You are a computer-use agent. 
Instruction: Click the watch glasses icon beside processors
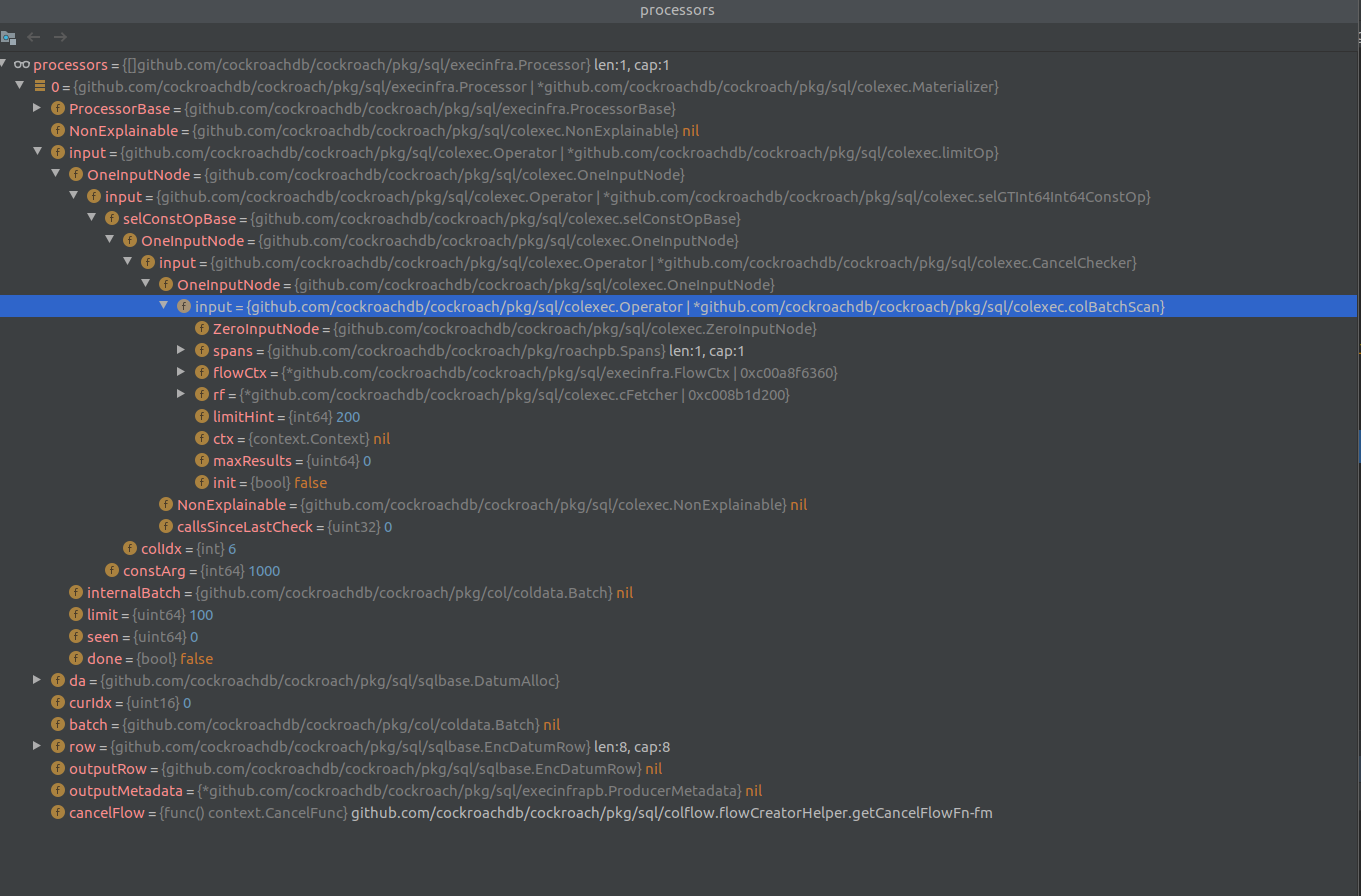click(x=21, y=64)
